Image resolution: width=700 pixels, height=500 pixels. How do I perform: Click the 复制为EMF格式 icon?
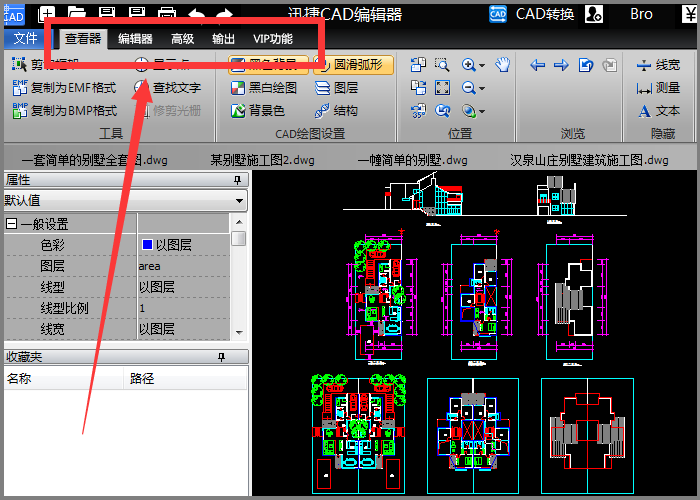point(20,88)
